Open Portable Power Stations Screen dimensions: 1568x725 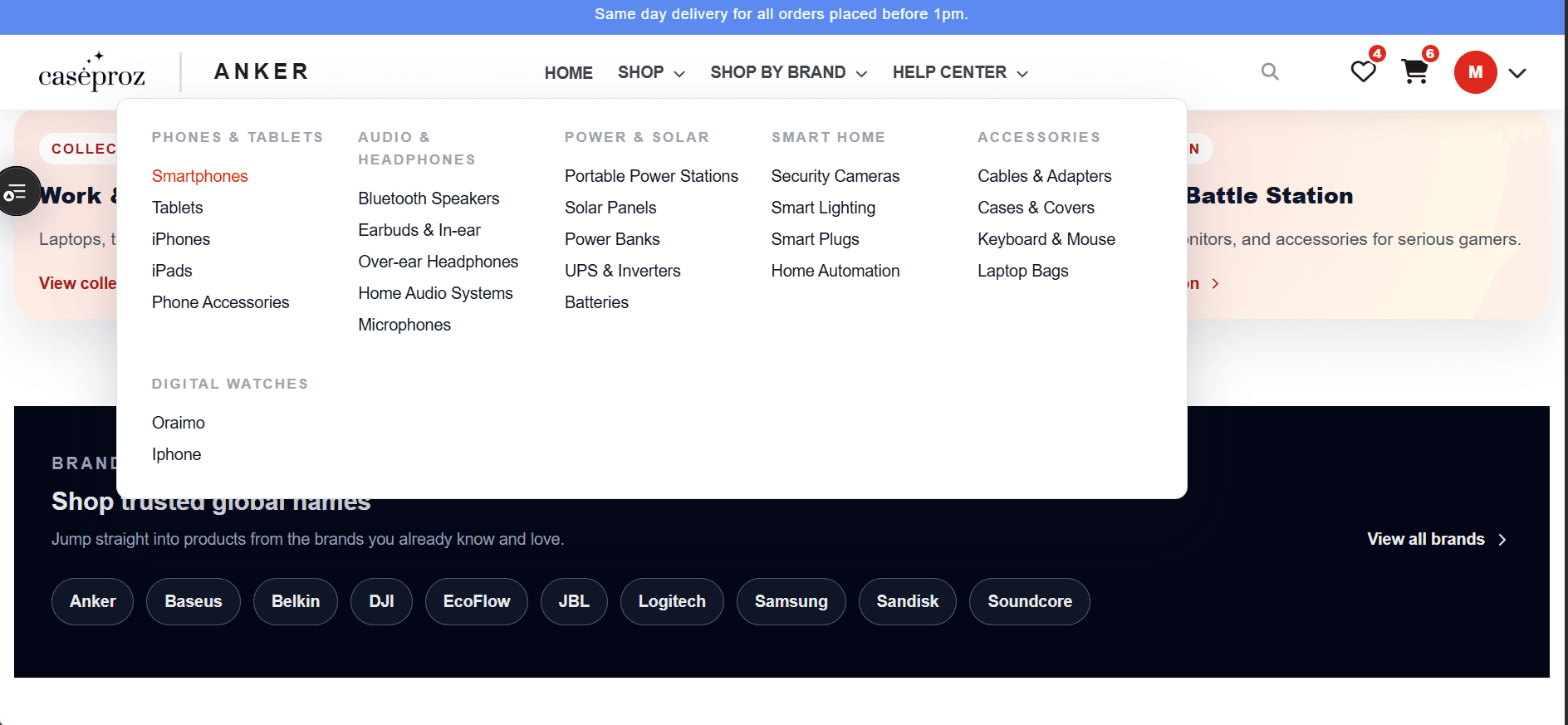pos(651,176)
